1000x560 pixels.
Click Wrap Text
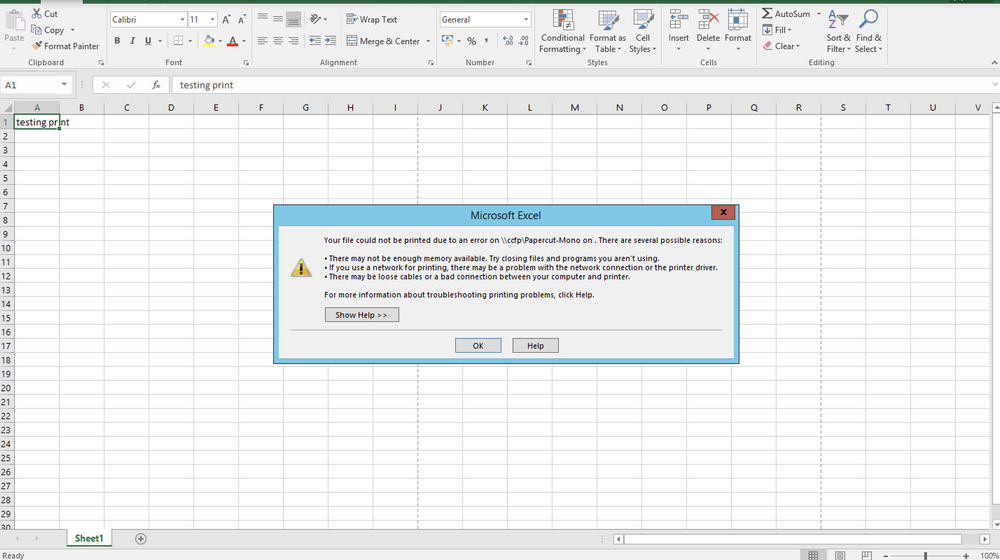(372, 19)
